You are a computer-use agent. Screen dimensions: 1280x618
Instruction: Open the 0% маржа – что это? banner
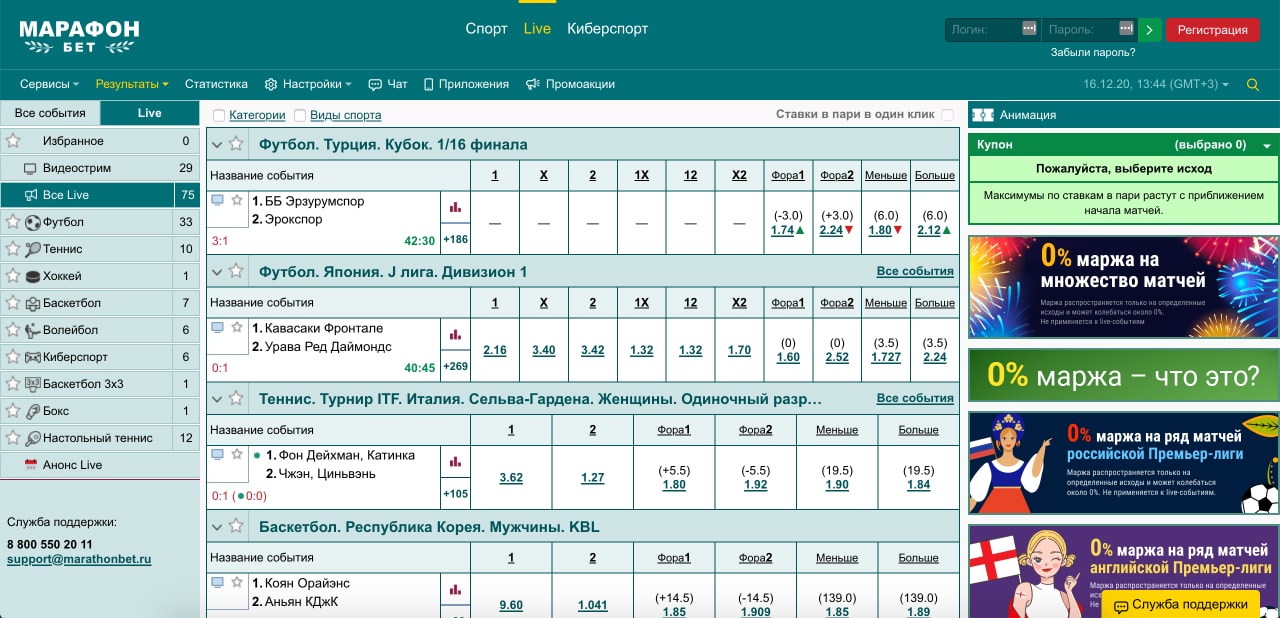1123,375
